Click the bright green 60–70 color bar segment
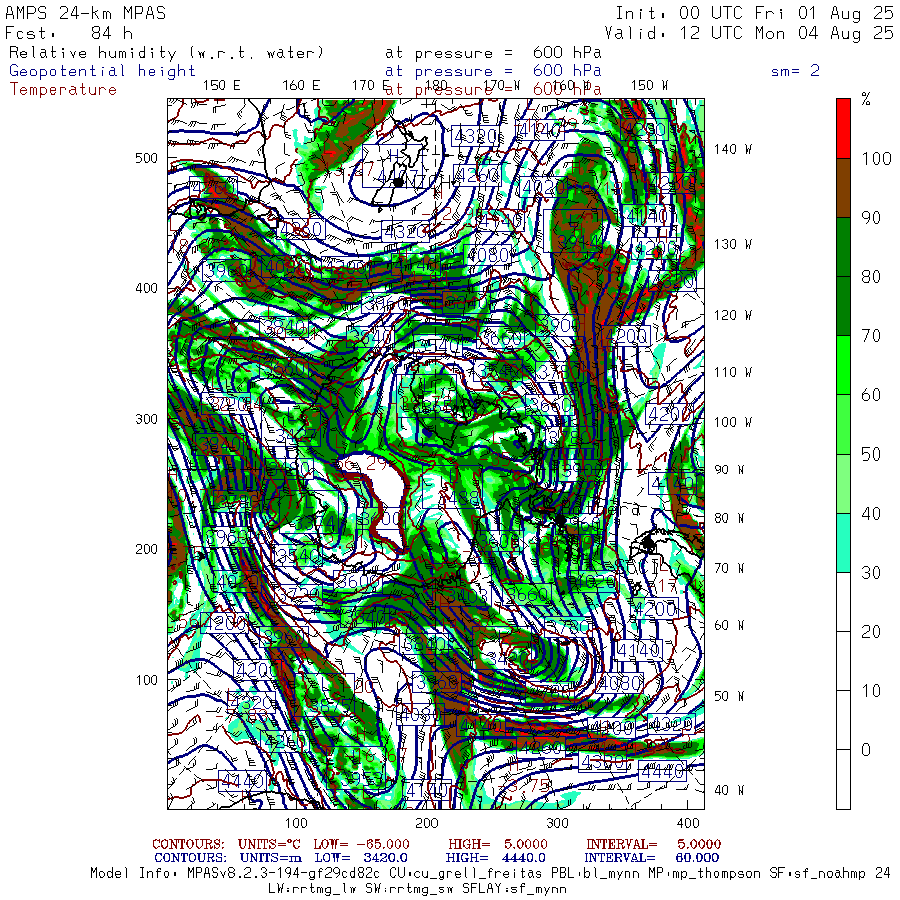 pos(843,365)
